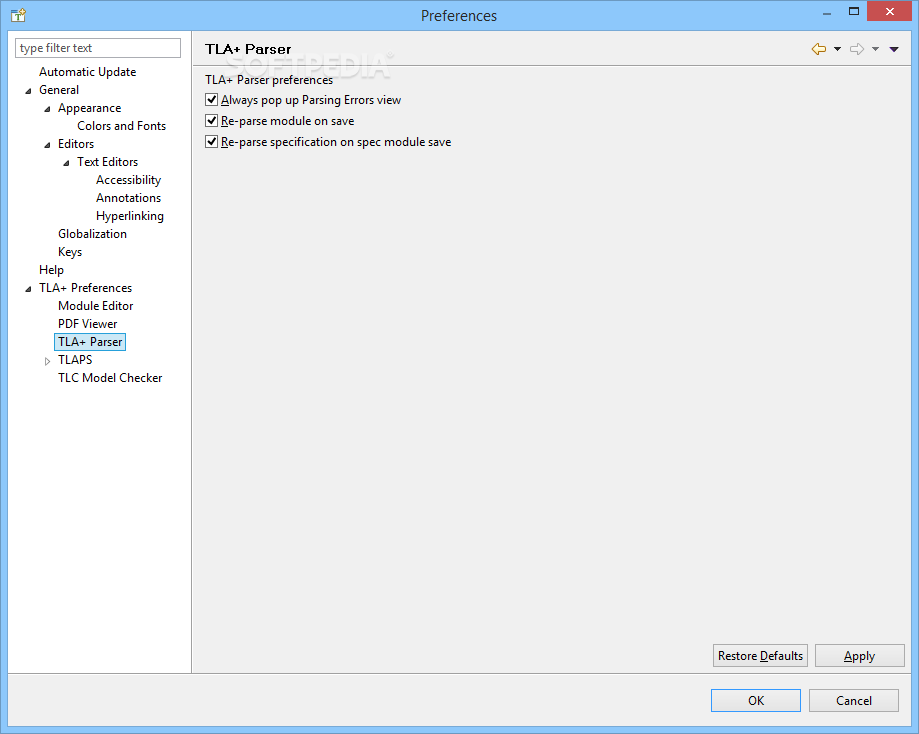Open TLC Model Checker preferences
919x734 pixels.
click(110, 378)
